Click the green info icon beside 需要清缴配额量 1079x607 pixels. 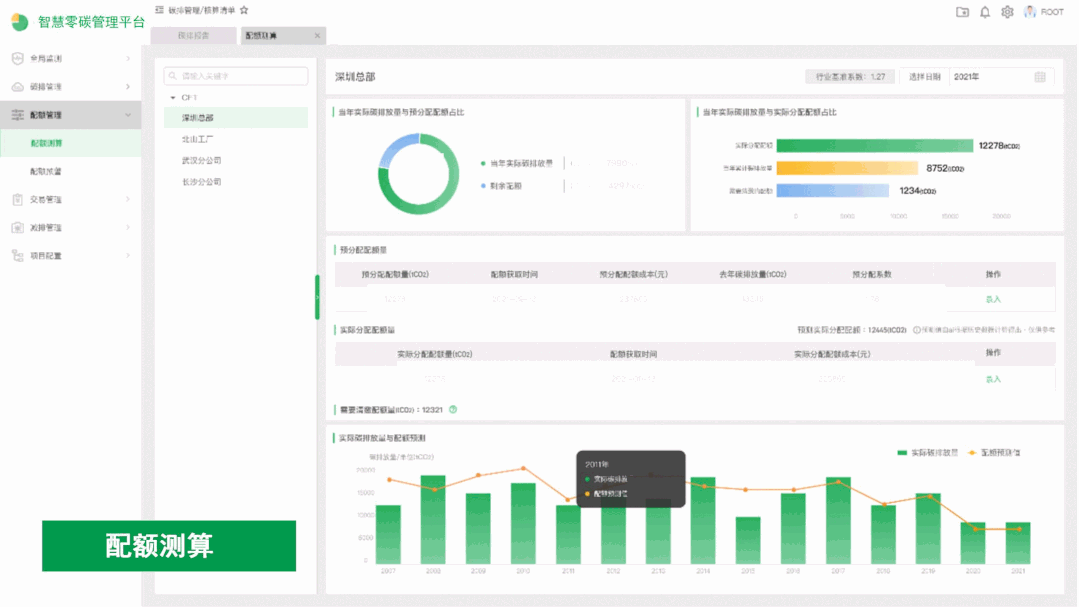(453, 409)
